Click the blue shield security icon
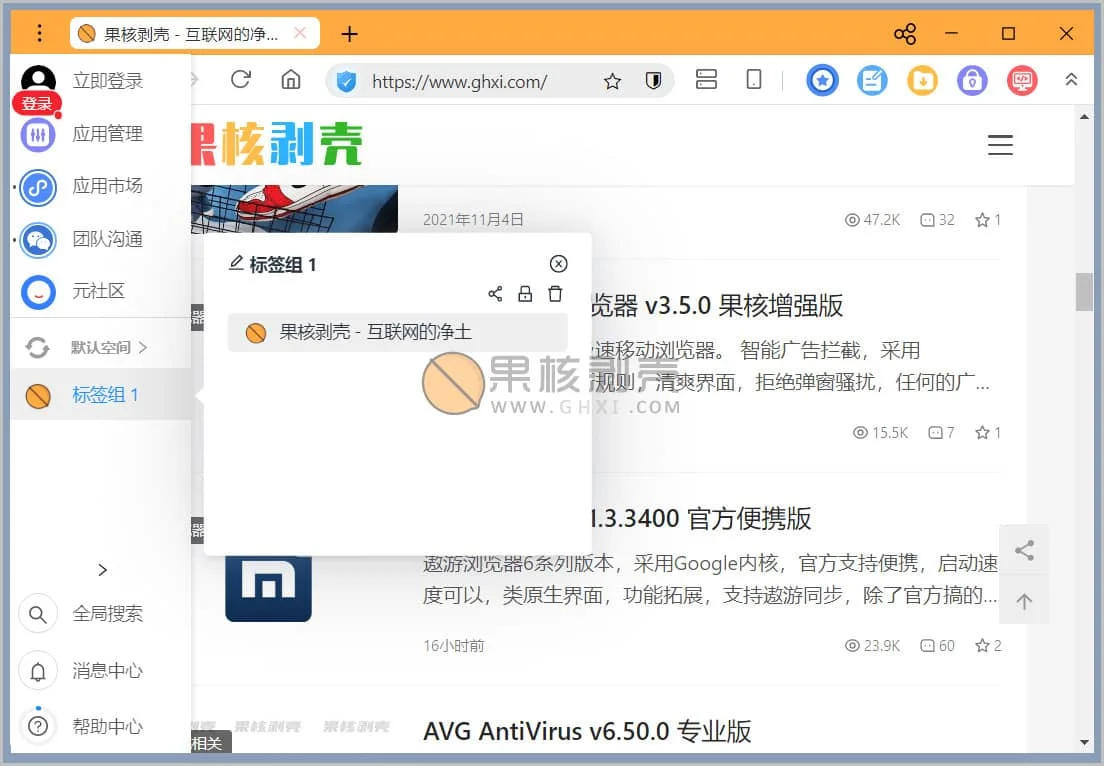This screenshot has height=766, width=1104. [x=346, y=81]
